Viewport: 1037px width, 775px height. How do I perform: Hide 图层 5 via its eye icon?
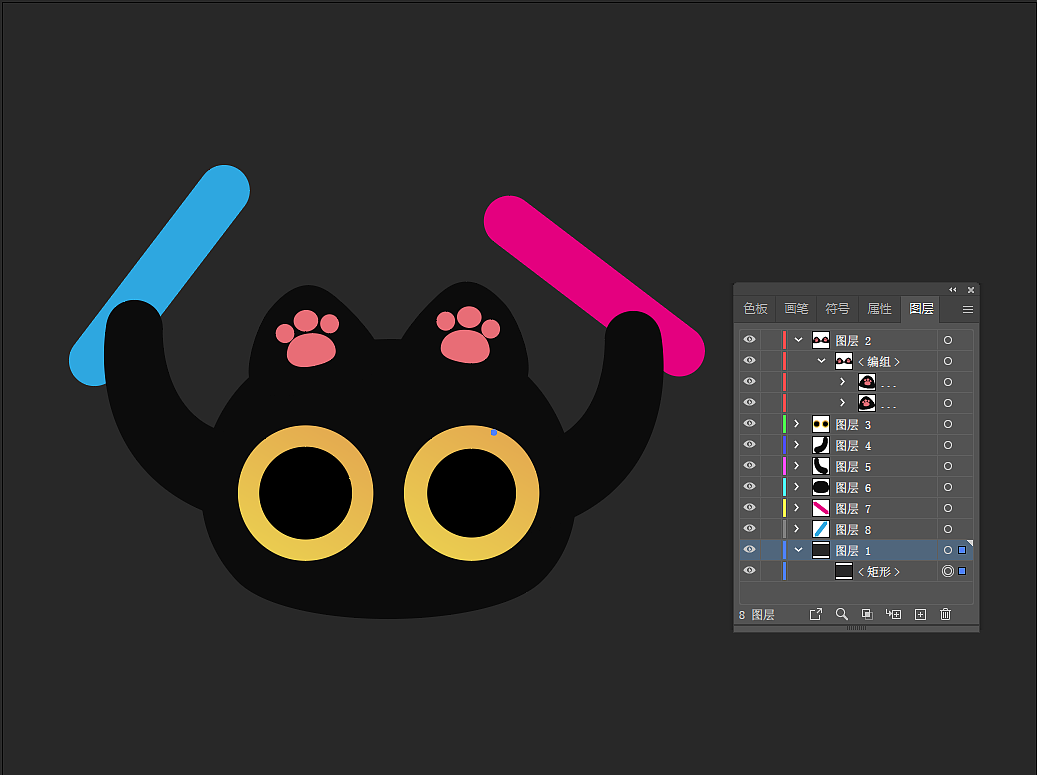coord(749,466)
